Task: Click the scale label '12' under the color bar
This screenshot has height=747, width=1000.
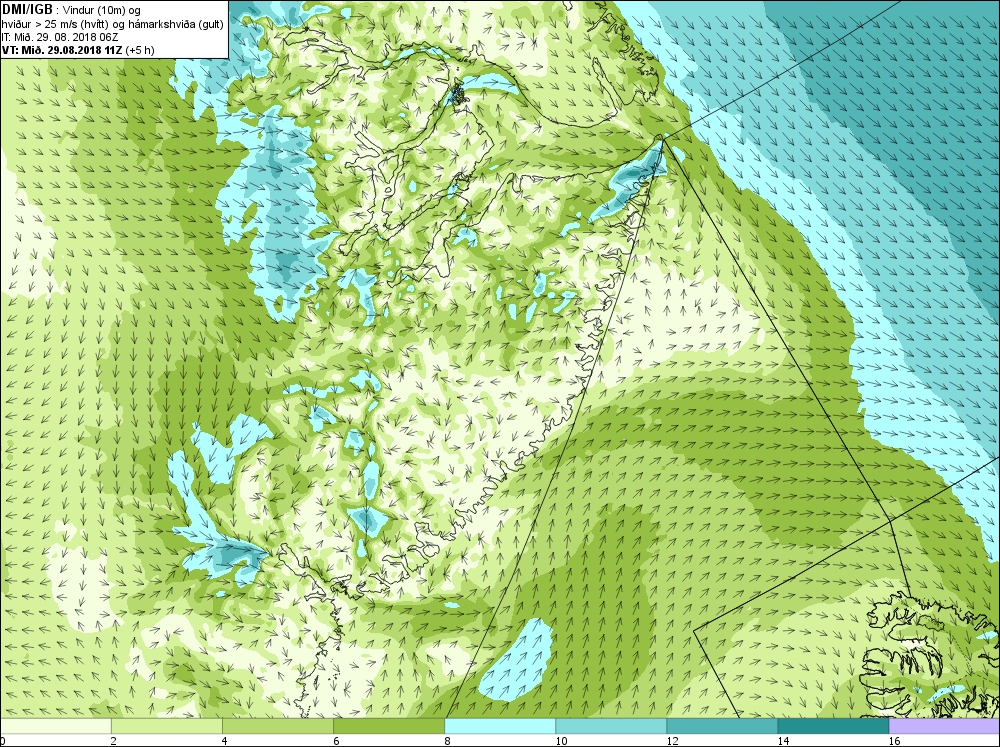Action: pos(672,741)
